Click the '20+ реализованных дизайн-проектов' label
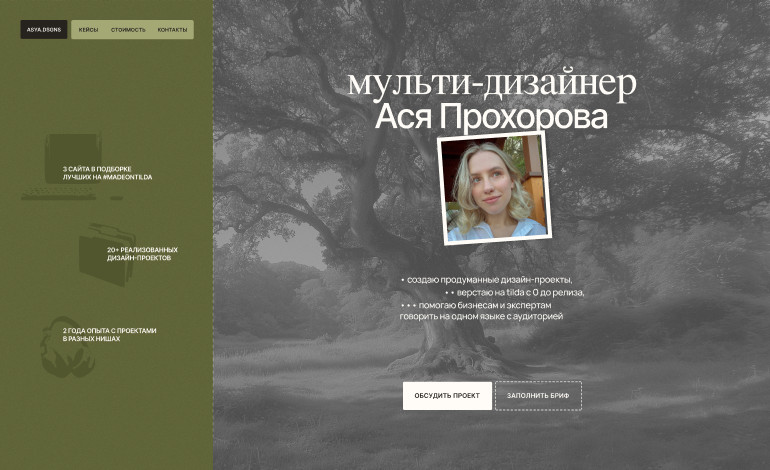The image size is (770, 470). (x=142, y=253)
